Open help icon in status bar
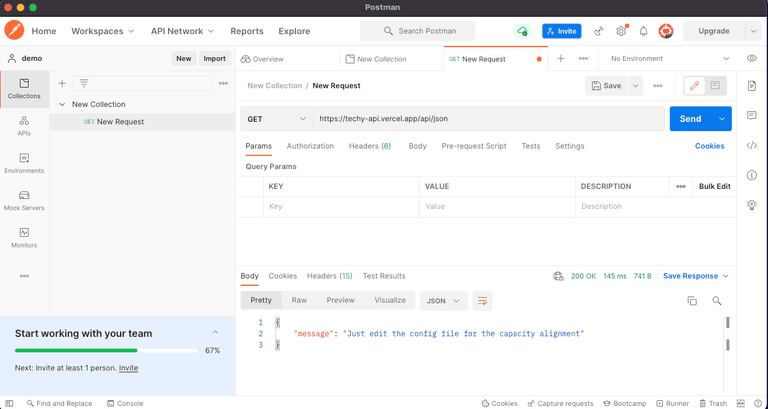The image size is (768, 409). click(x=758, y=403)
